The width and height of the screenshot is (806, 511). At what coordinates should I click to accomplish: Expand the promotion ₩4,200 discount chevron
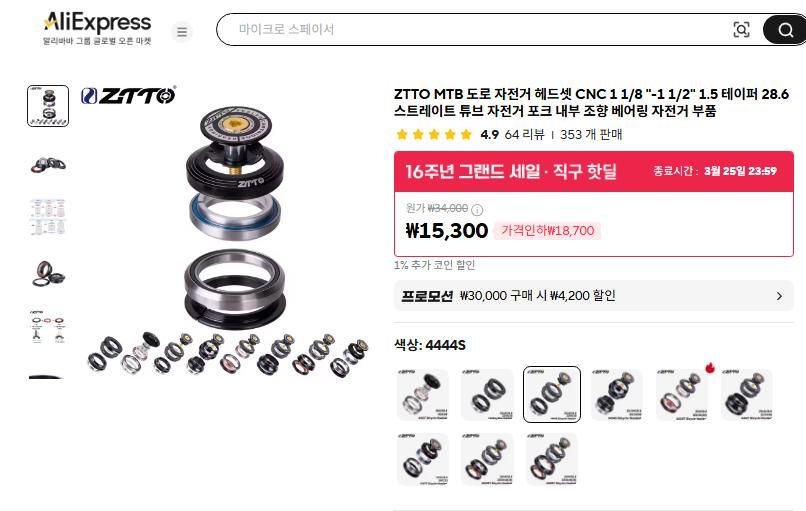pos(779,296)
